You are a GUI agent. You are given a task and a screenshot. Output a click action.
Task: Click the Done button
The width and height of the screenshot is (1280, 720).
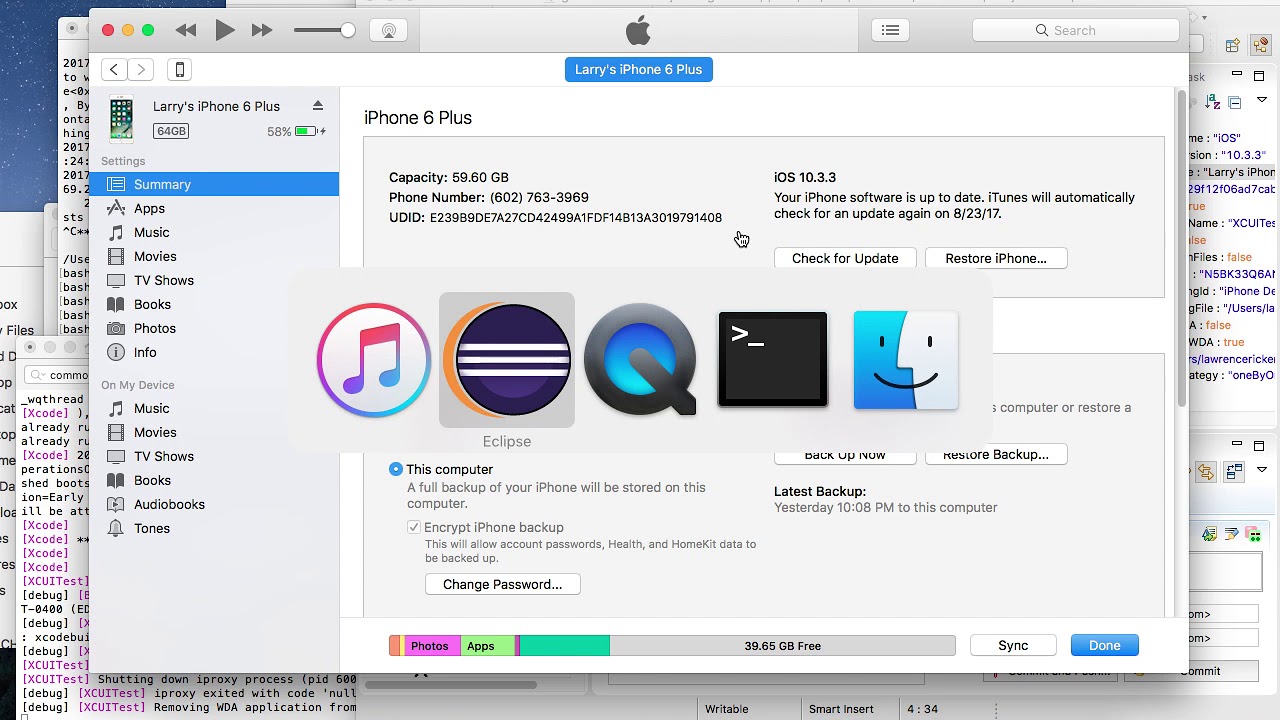(1105, 645)
